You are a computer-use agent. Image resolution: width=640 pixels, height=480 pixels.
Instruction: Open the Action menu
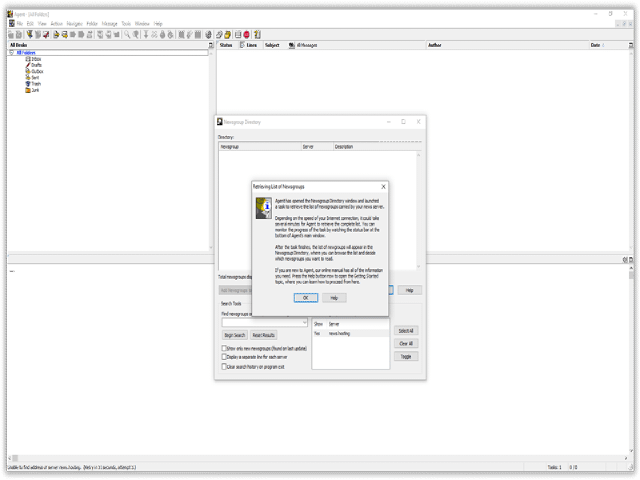[x=57, y=24]
